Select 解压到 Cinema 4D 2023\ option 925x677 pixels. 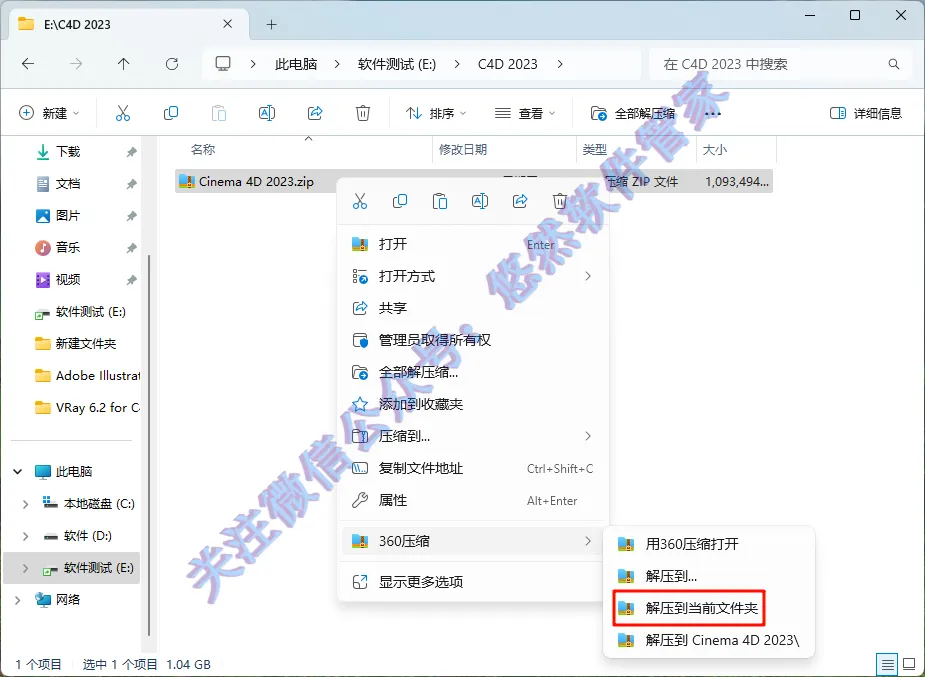click(708, 640)
